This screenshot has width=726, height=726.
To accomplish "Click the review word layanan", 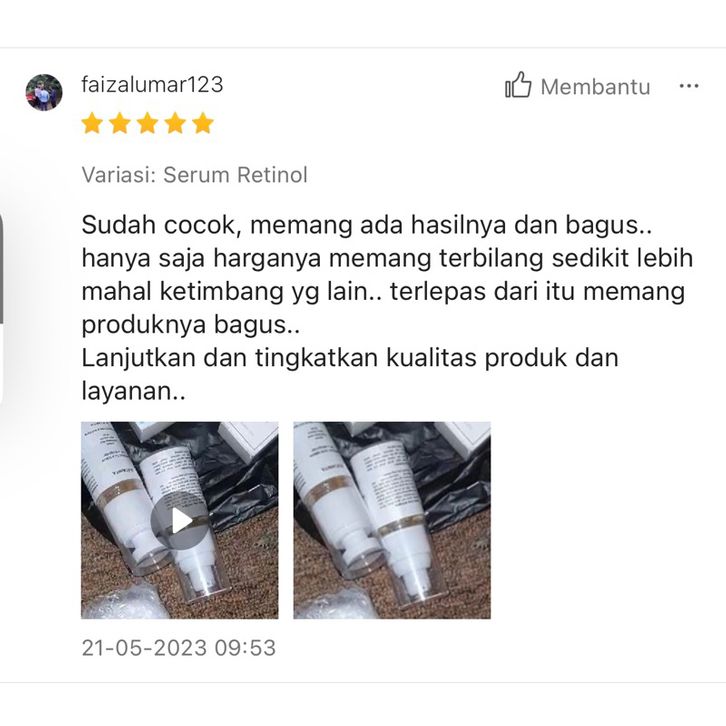I will pyautogui.click(x=133, y=392).
